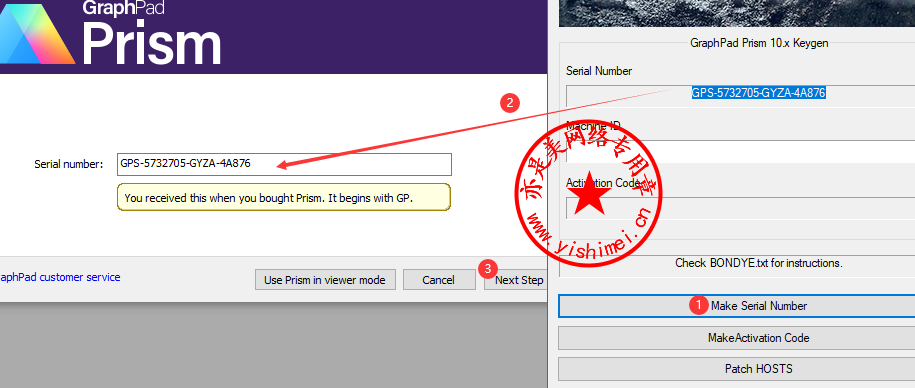Click the Keygen Serial Number field
The image size is (915, 388).
[741, 96]
